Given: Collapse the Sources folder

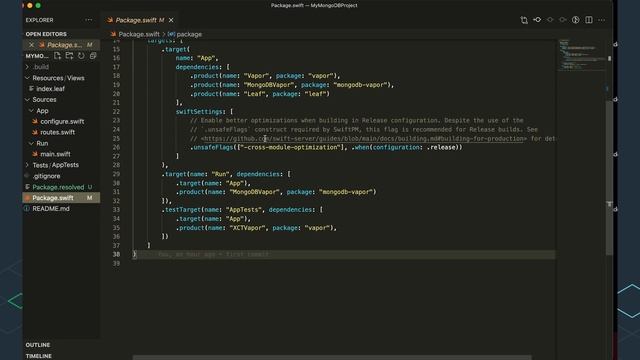Looking at the screenshot, I should [27, 100].
